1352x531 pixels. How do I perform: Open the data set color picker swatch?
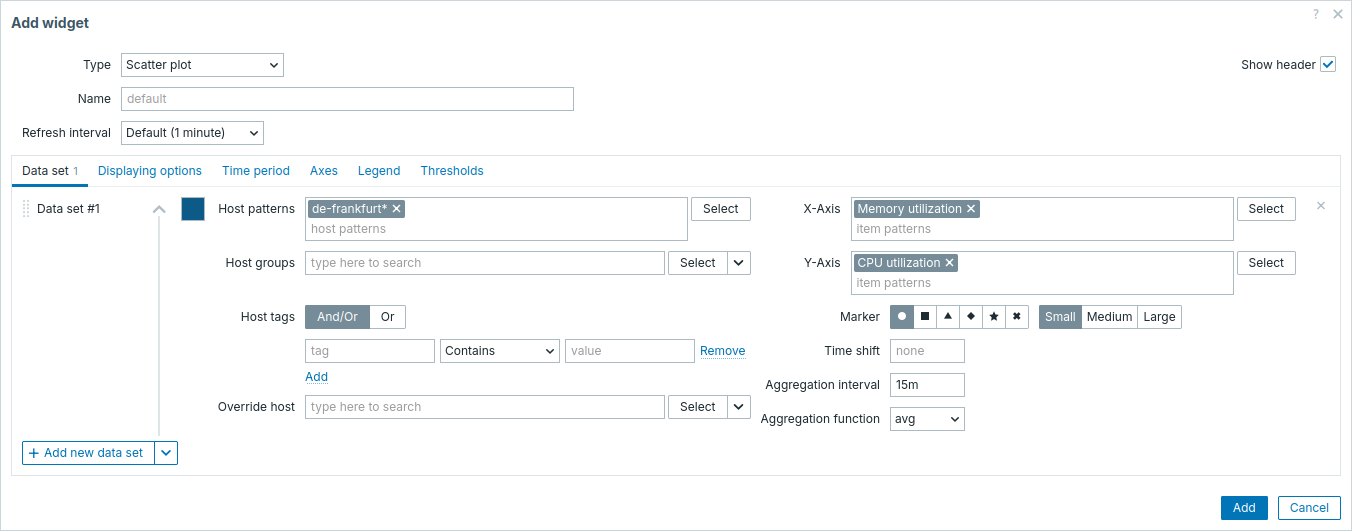(x=193, y=209)
